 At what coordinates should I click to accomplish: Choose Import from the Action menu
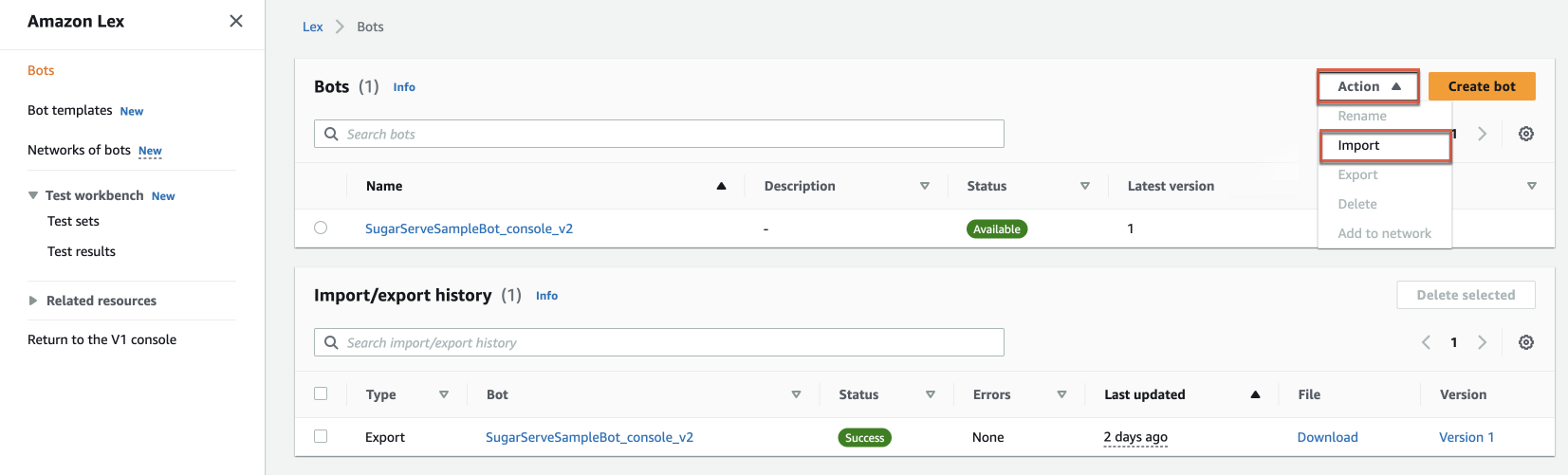click(x=1385, y=145)
